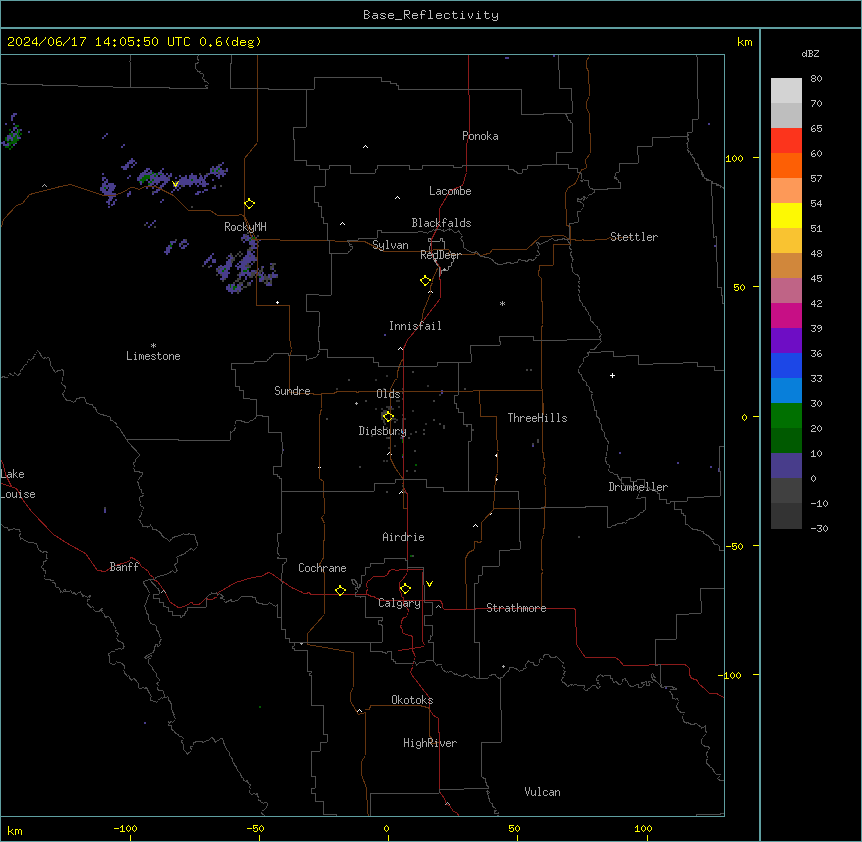Select the green 20-30 dBZ legend swatch

coord(786,416)
